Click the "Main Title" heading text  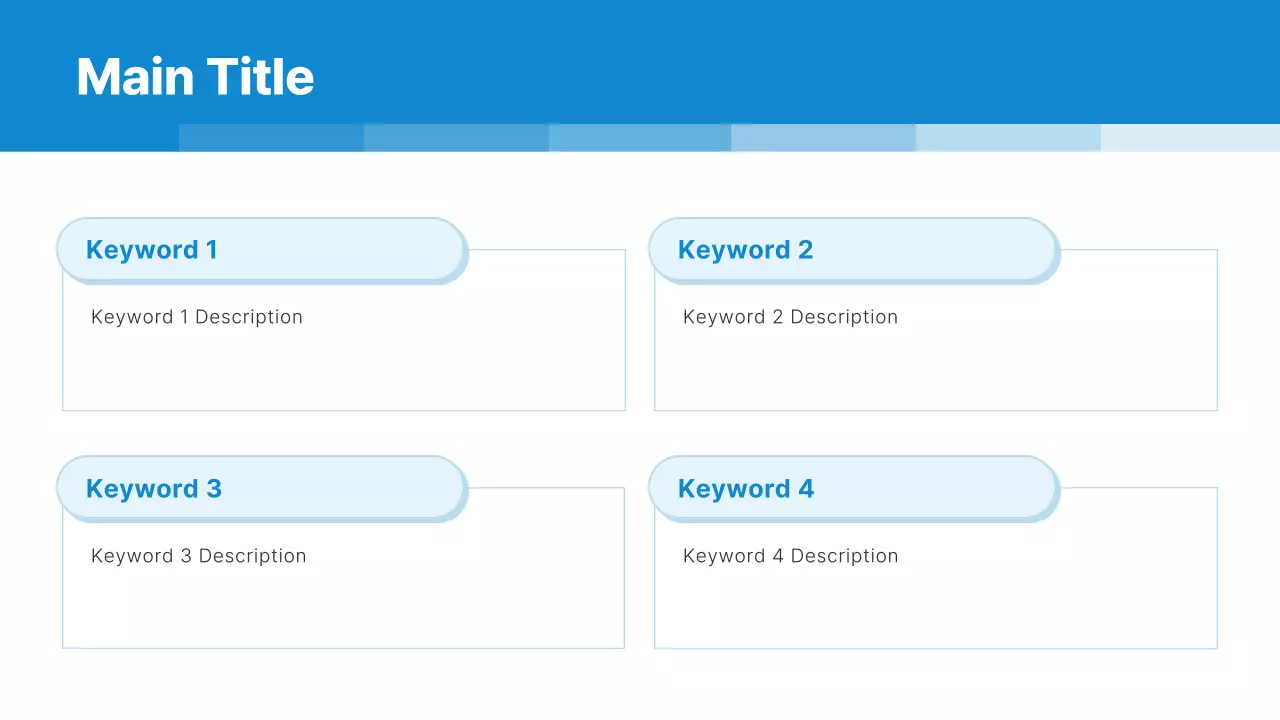click(x=195, y=77)
